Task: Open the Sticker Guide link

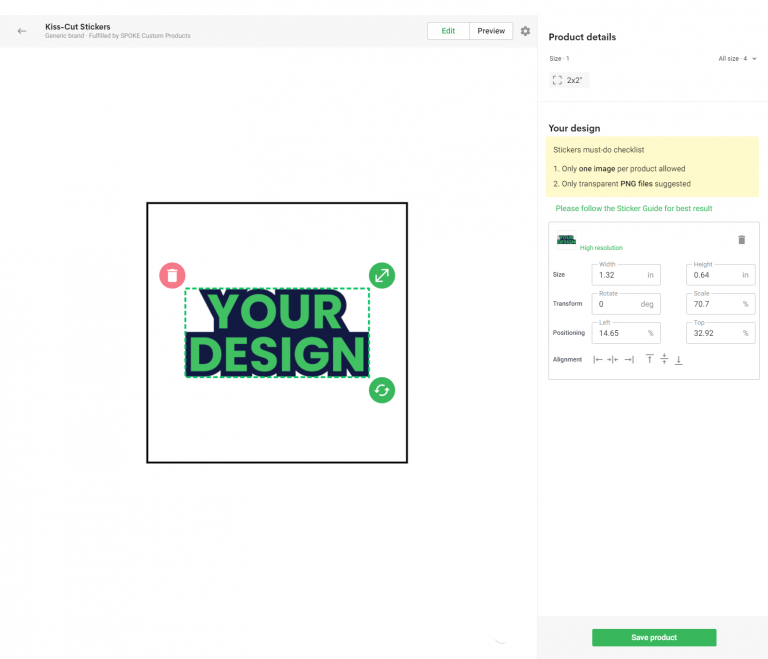Action: (634, 208)
